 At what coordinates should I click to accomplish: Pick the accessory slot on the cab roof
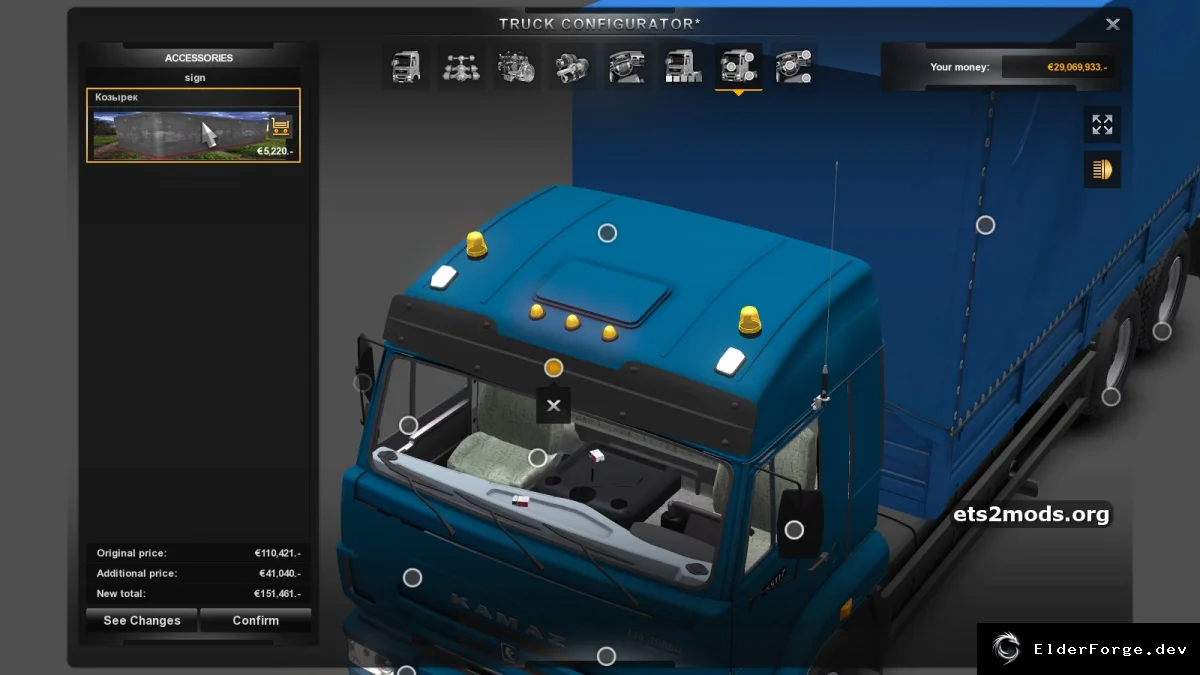pyautogui.click(x=607, y=233)
